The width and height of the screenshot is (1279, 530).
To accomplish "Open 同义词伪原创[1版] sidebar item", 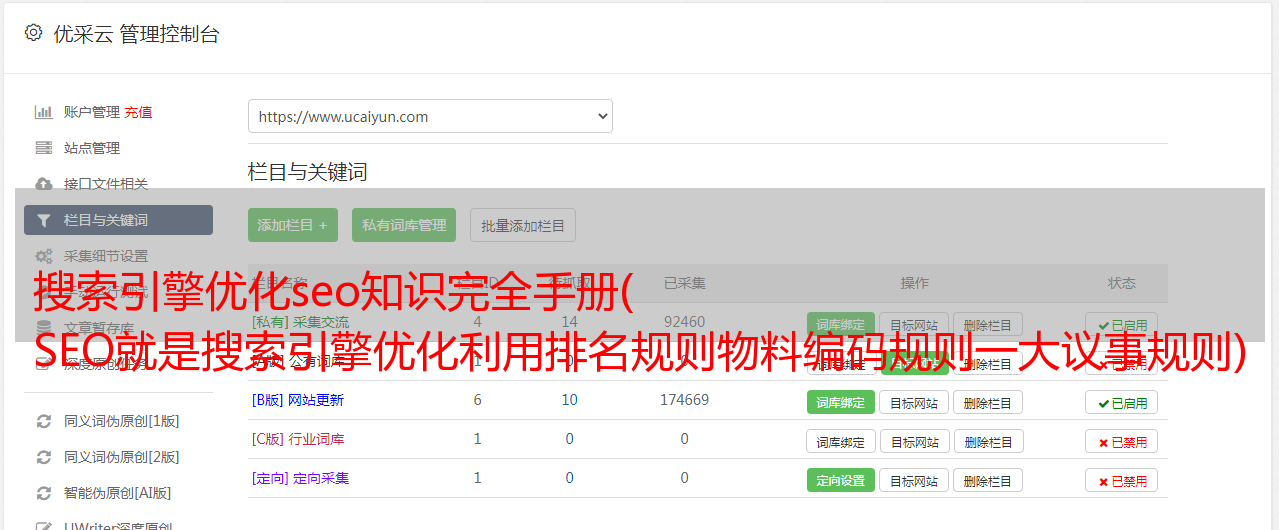I will (x=122, y=421).
